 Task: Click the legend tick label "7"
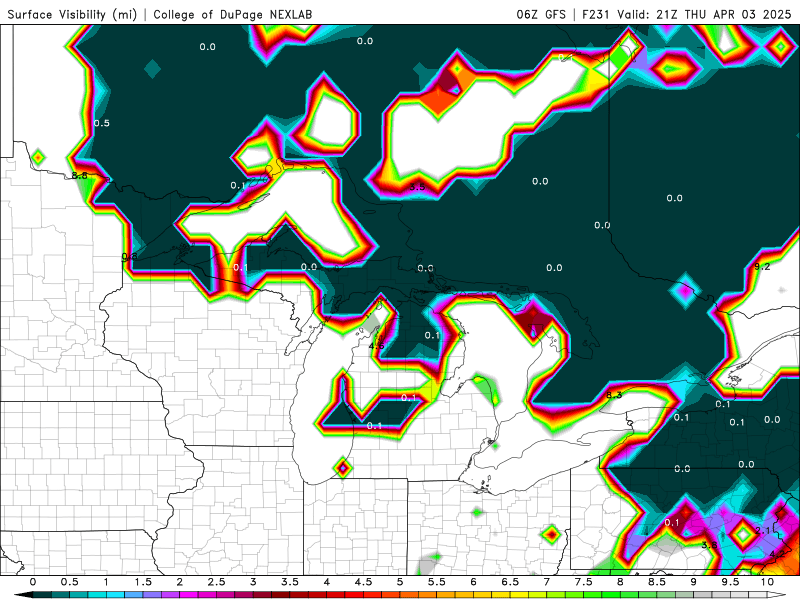(x=547, y=582)
